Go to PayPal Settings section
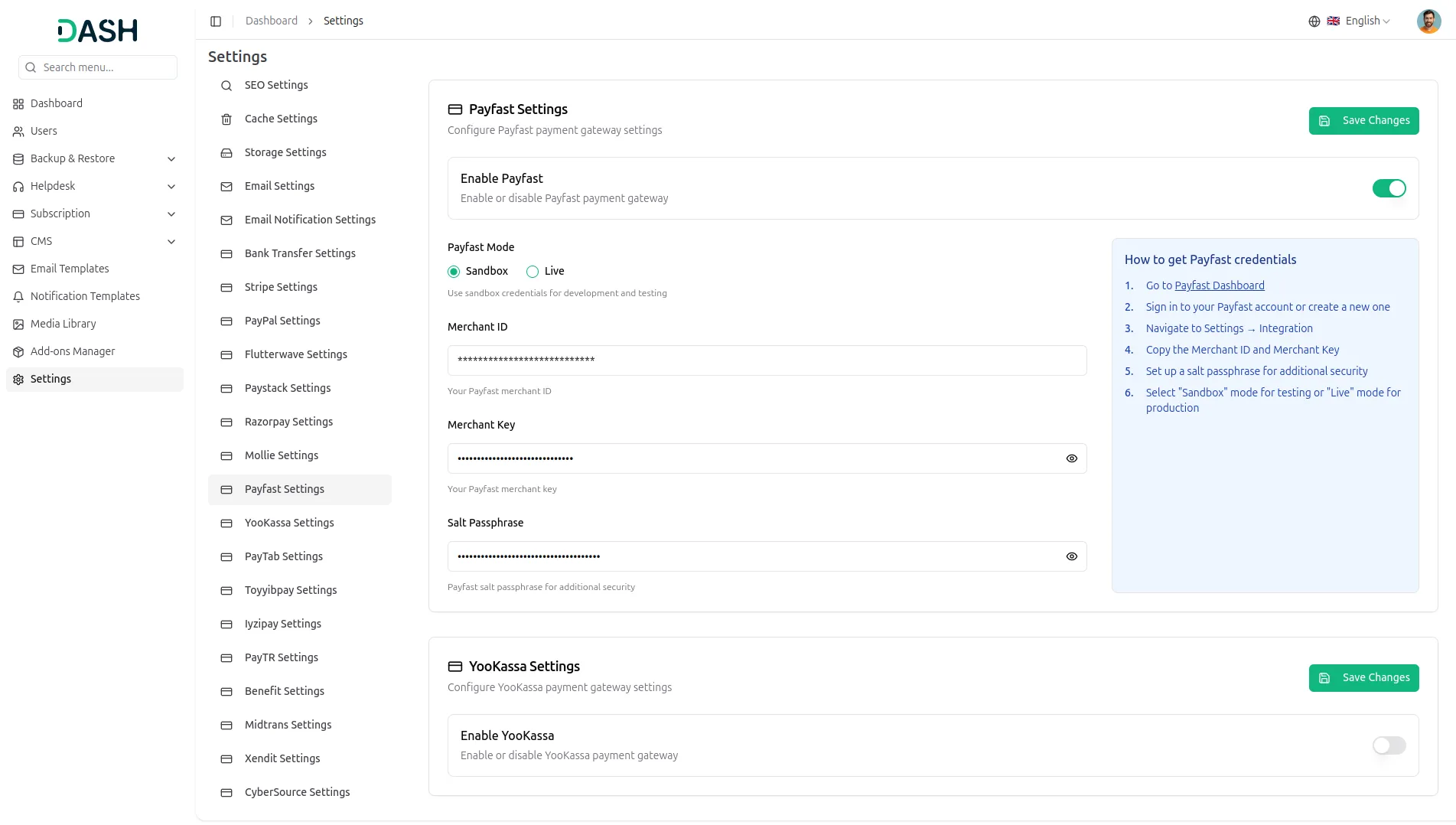Viewport: 1456px width, 825px height. pyautogui.click(x=282, y=321)
